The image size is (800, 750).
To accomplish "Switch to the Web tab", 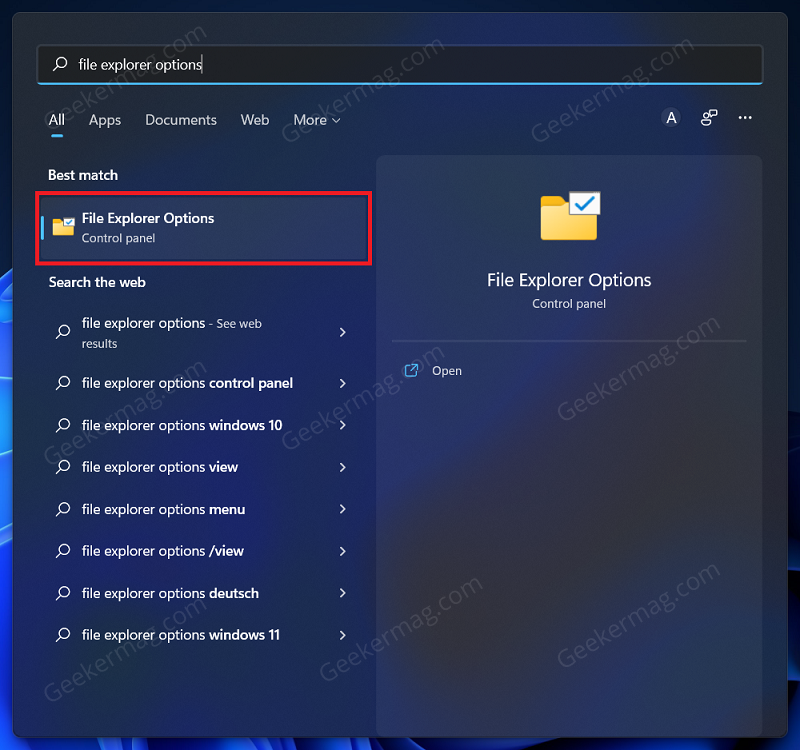I will tap(255, 120).
